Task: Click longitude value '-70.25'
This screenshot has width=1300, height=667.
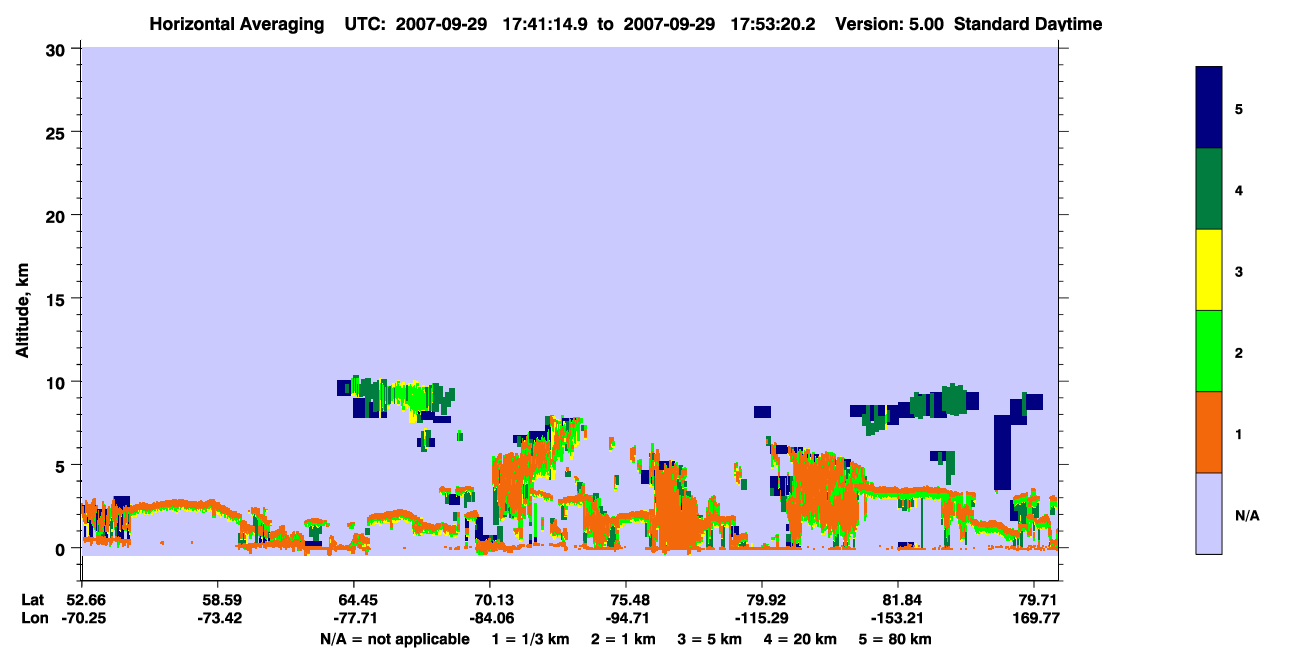Action: click(82, 618)
